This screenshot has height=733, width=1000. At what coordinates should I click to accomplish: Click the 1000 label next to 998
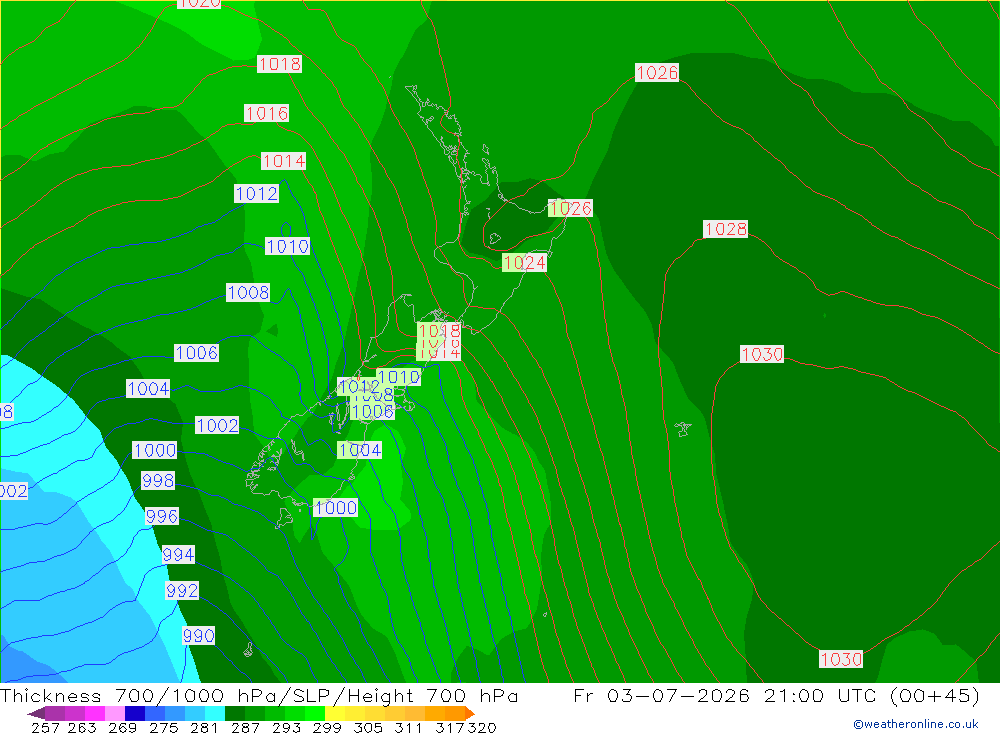point(155,450)
